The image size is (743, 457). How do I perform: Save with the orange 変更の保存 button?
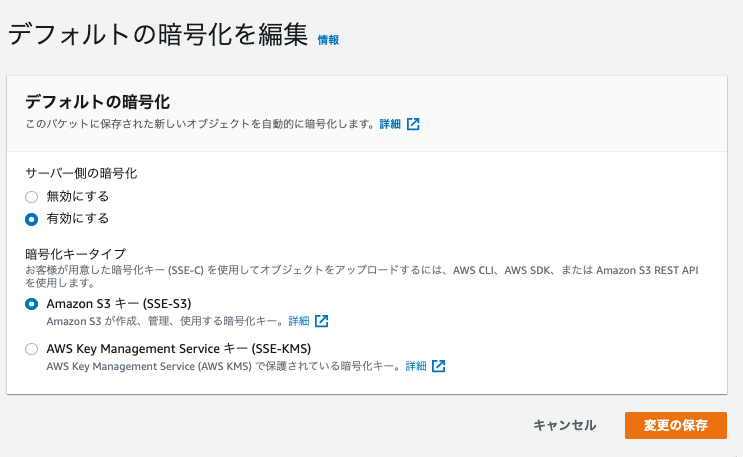(x=676, y=425)
